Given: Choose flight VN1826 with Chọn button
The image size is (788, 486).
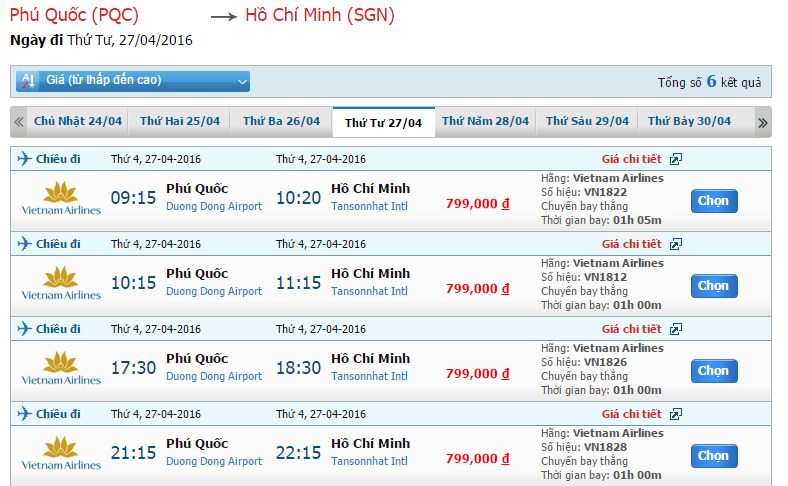Looking at the screenshot, I should 713,371.
